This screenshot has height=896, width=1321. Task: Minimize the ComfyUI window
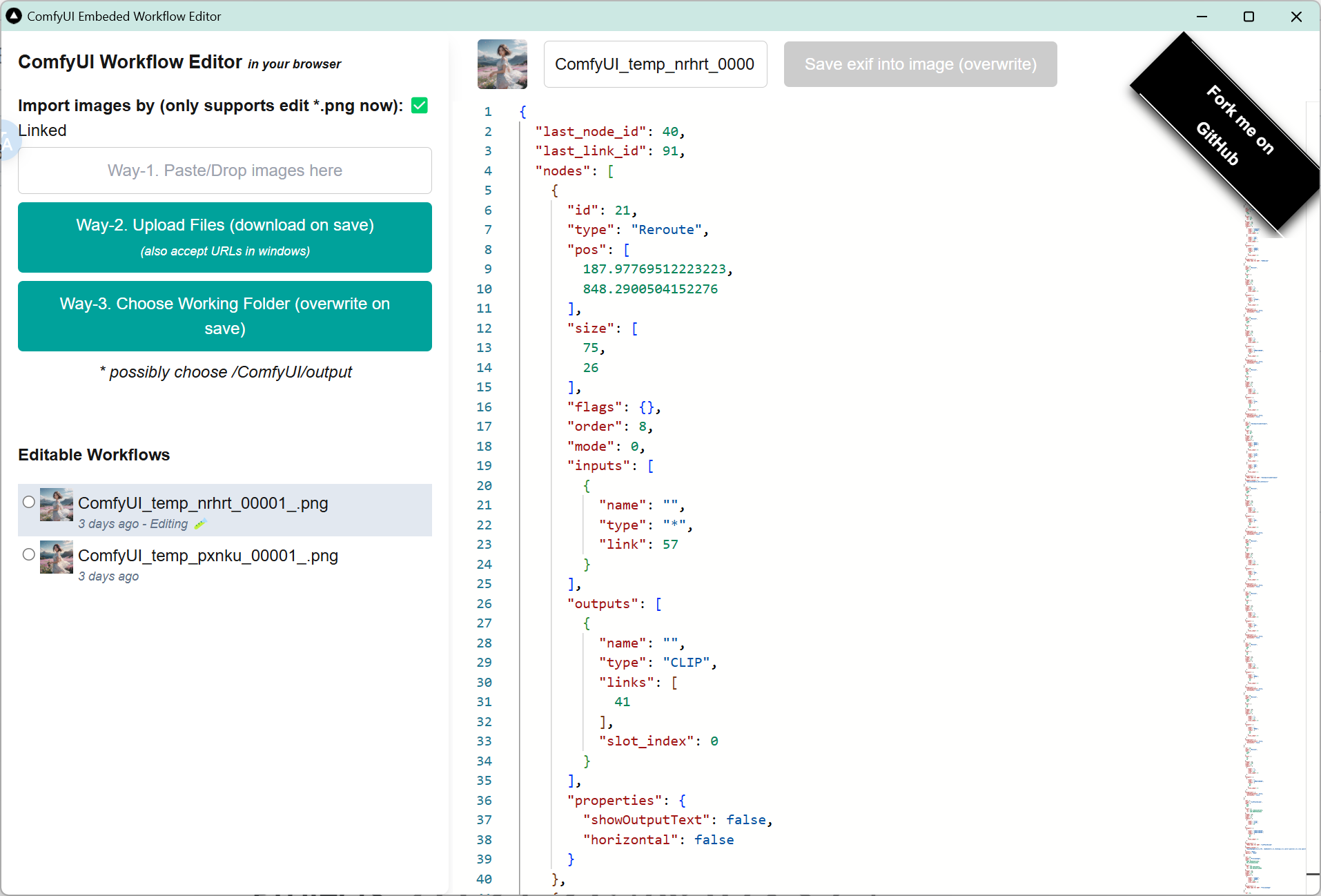pos(1202,16)
